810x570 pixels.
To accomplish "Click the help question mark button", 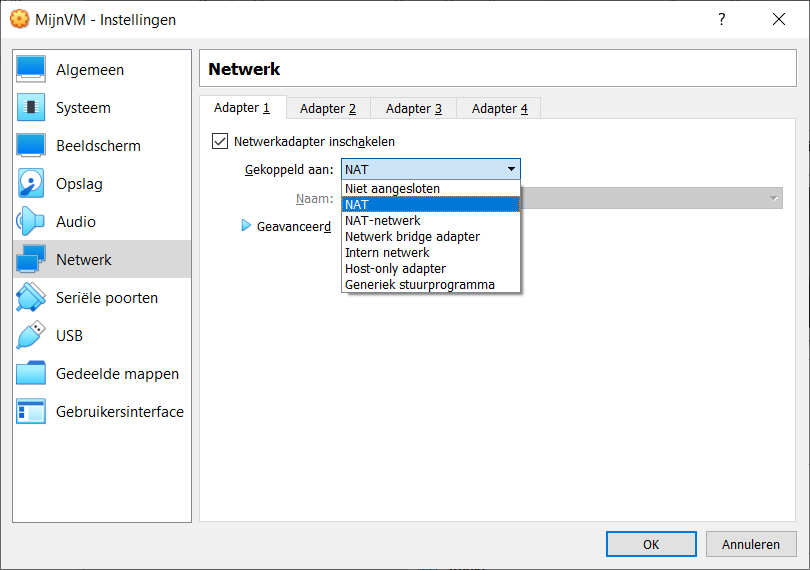I will [722, 20].
